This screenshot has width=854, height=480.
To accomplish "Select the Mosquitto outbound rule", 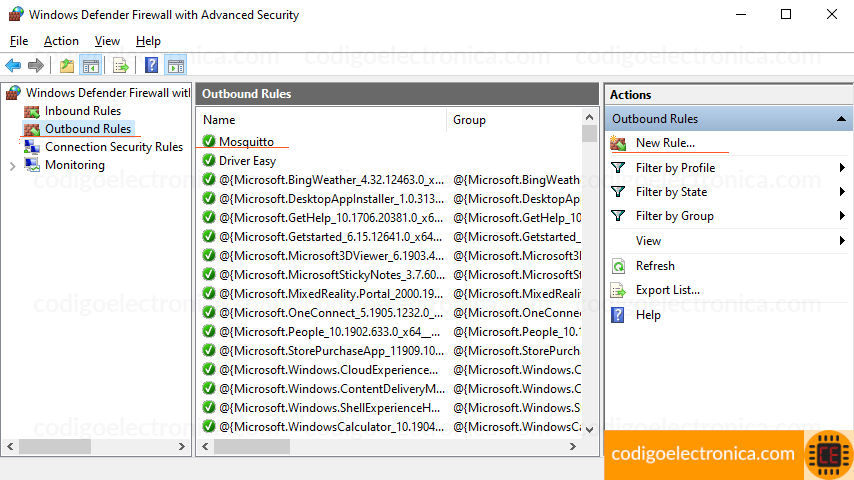I will coord(246,142).
